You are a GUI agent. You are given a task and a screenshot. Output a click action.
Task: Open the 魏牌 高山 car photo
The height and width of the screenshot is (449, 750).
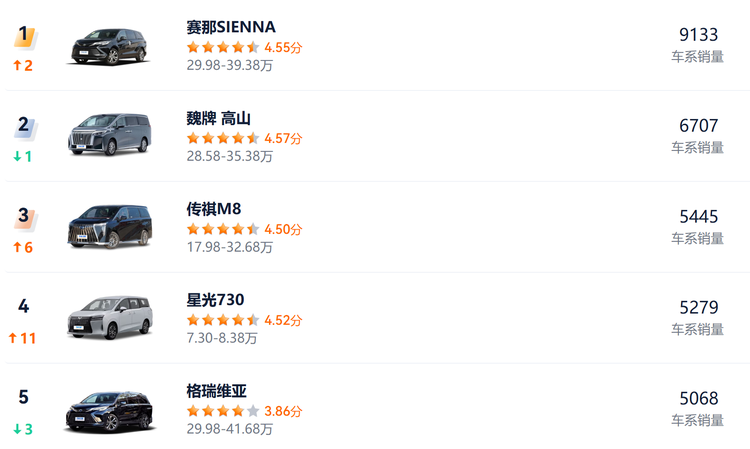(x=109, y=136)
